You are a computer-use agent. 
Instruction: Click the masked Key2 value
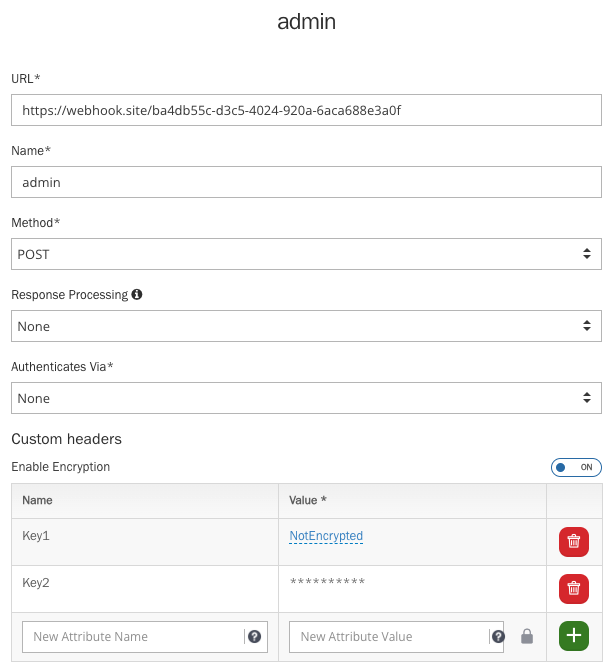tap(327, 583)
